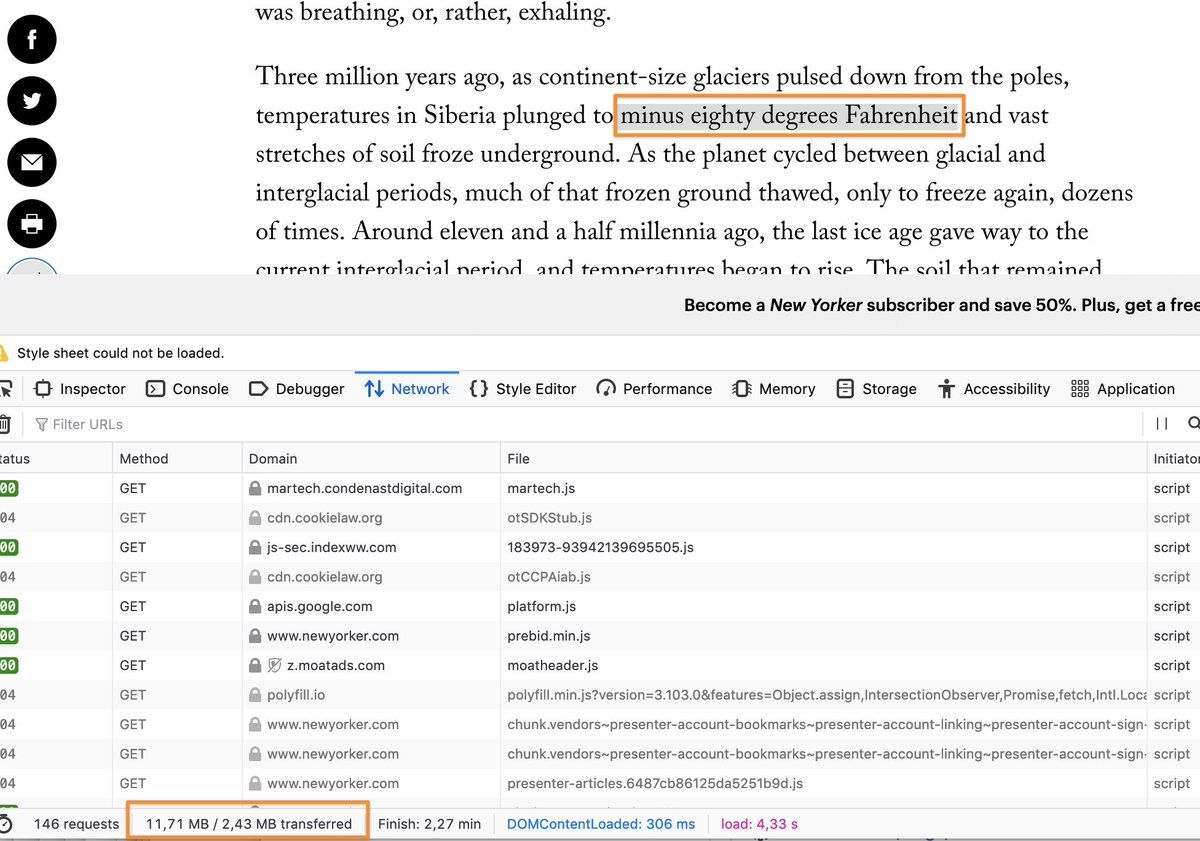1200x841 pixels.
Task: Click the email share icon
Action: tap(32, 162)
